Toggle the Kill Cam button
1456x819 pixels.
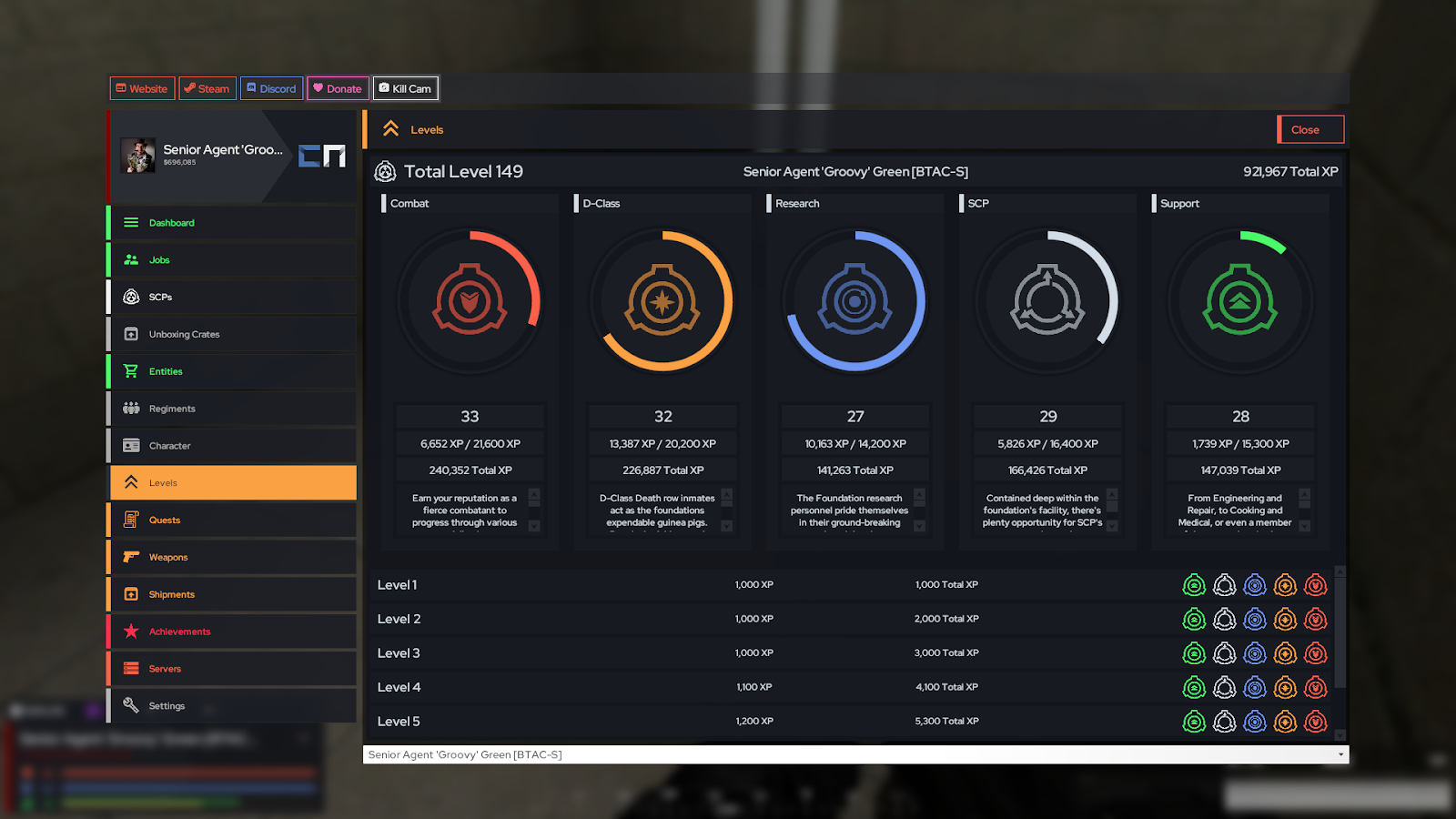[x=406, y=88]
